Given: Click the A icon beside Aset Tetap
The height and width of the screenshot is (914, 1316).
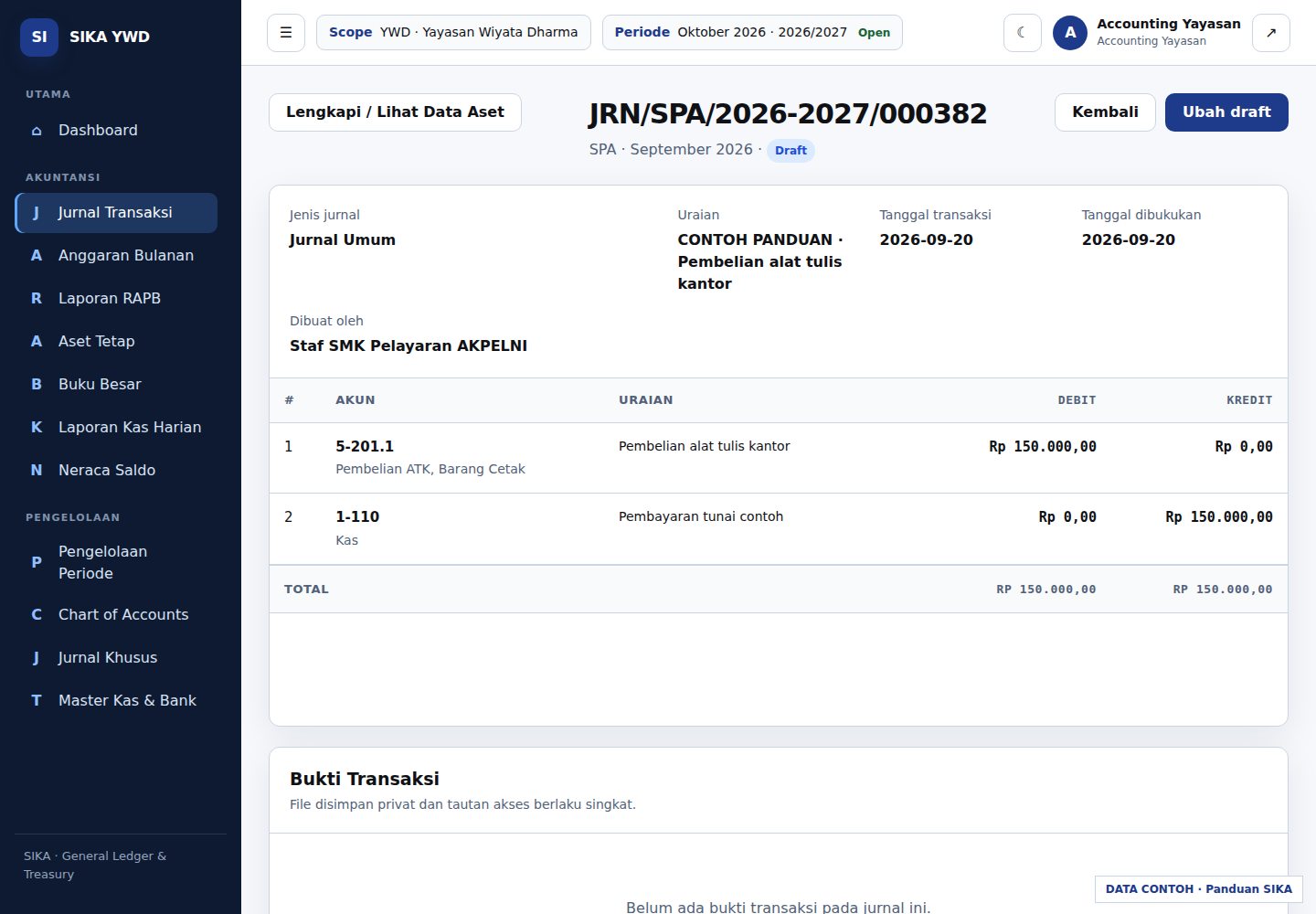Looking at the screenshot, I should tap(37, 342).
